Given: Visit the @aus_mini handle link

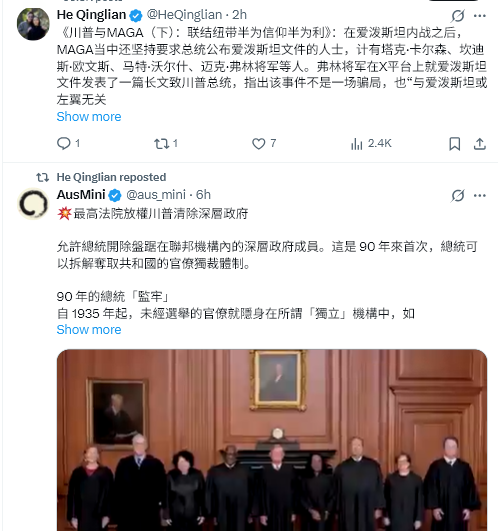Looking at the screenshot, I should click(156, 195).
